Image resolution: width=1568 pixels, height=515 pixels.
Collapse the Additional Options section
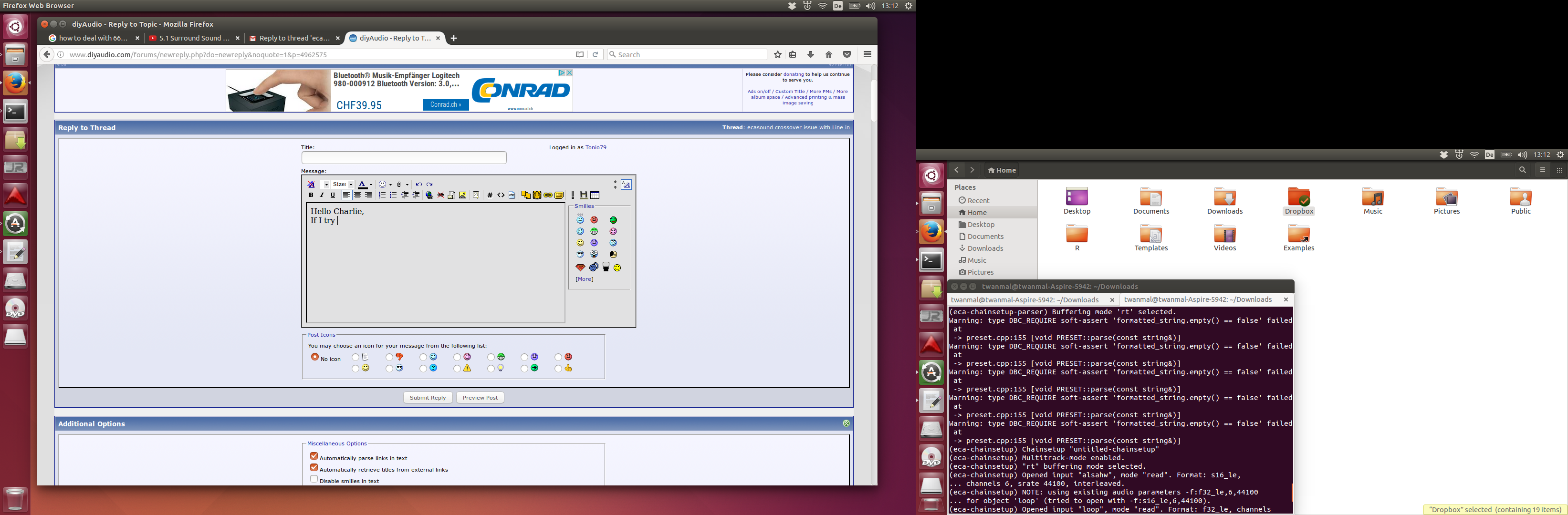click(x=846, y=423)
